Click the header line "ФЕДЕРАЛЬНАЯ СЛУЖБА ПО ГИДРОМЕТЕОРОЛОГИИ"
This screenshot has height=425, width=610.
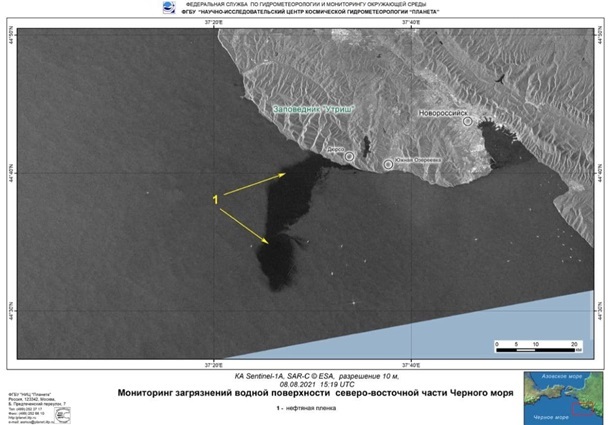click(306, 4)
